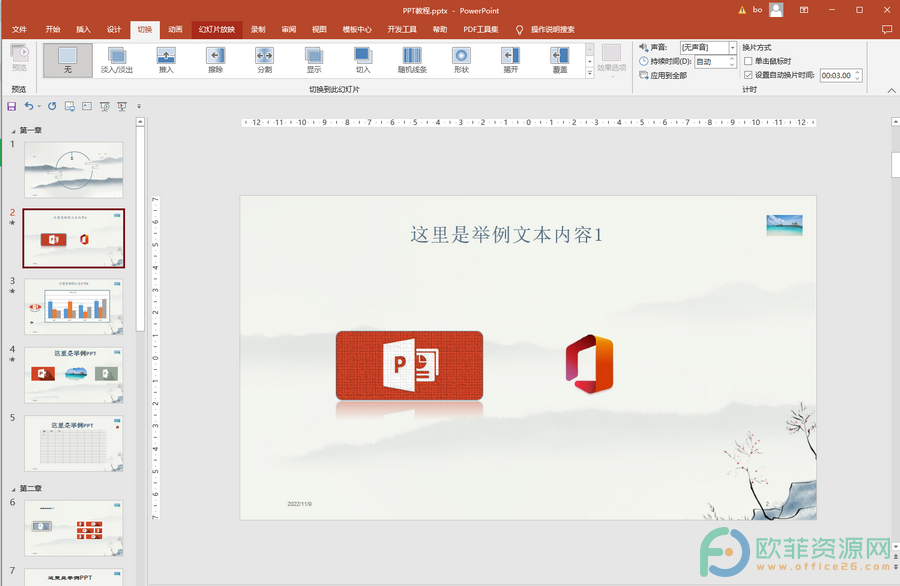This screenshot has width=900, height=586.
Task: Select slide 5 thumbnail with table
Action: point(73,444)
